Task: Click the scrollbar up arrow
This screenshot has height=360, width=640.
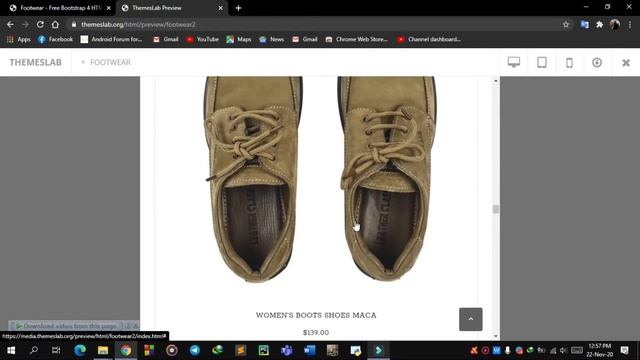Action: [x=496, y=81]
